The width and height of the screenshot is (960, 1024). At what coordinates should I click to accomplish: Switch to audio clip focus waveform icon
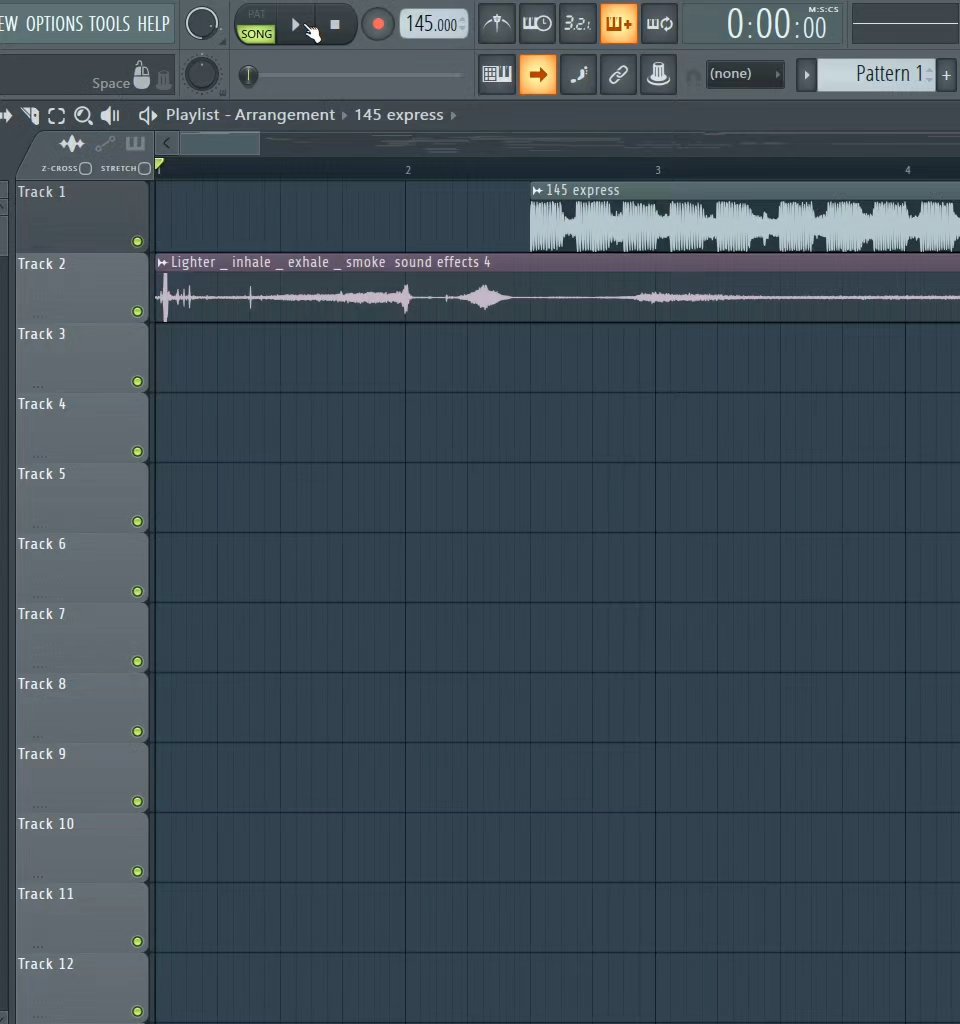tap(72, 144)
